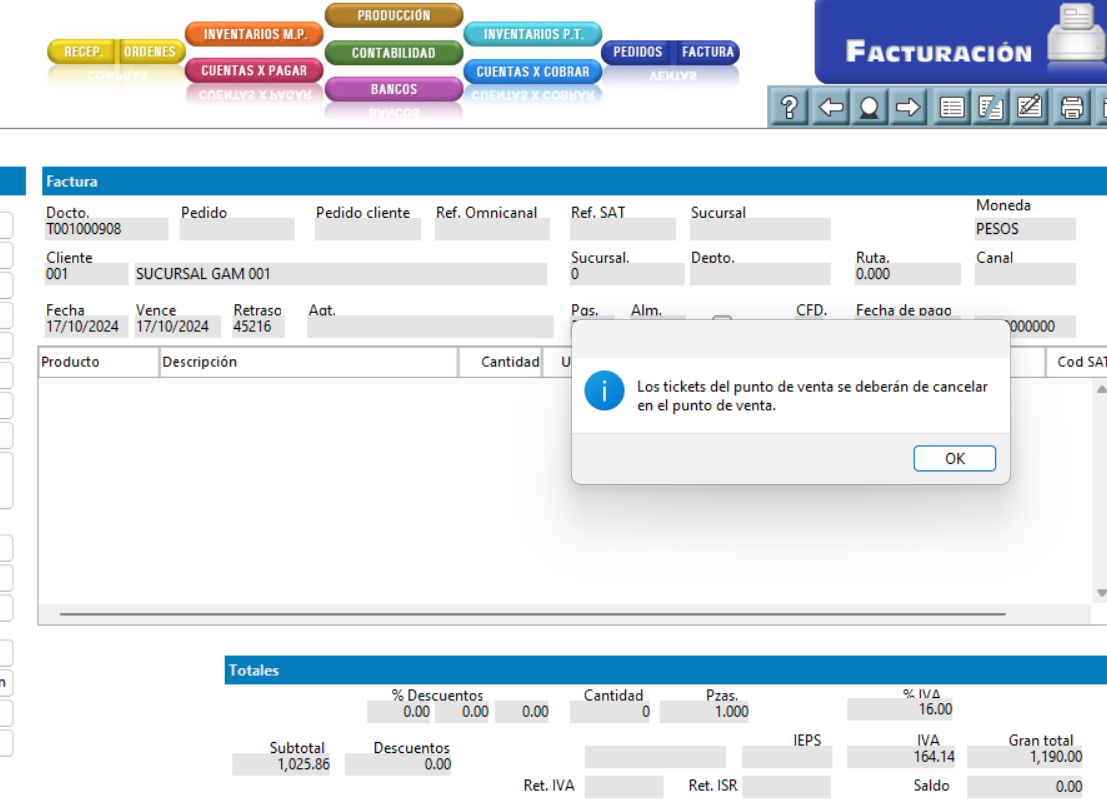This screenshot has width=1107, height=799.
Task: Click the large printer icon beside Facturación
Action: pyautogui.click(x=1077, y=35)
